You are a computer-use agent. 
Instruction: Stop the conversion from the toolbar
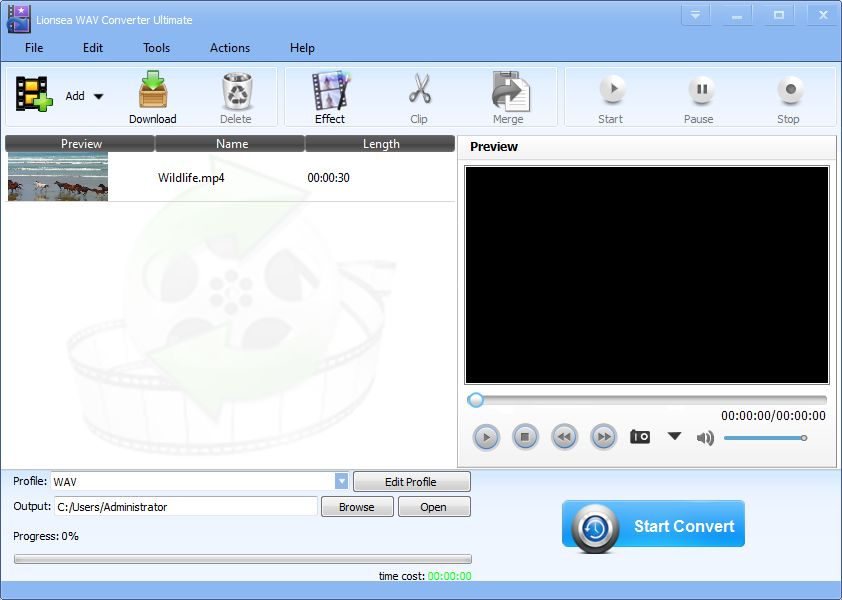[788, 100]
